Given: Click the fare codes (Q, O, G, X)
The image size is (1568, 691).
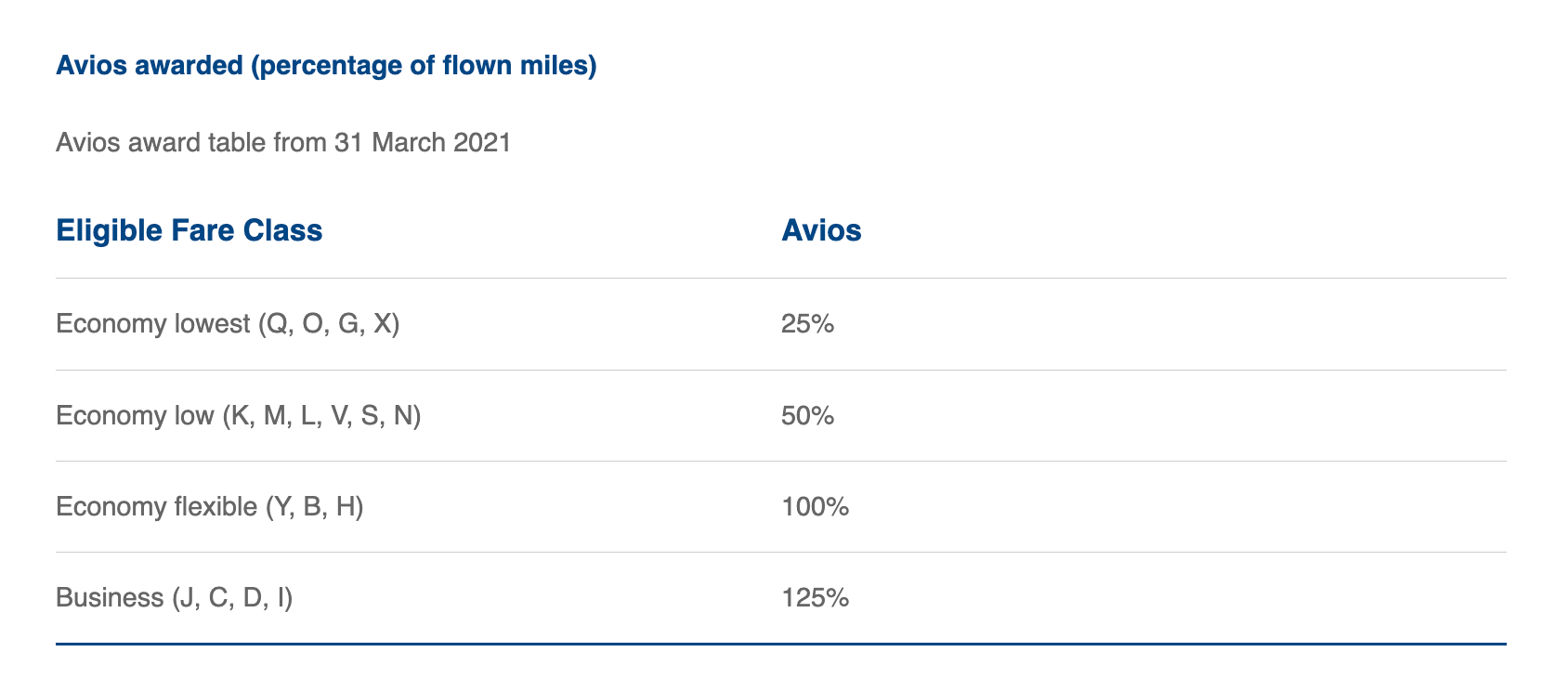Looking at the screenshot, I should 329,324.
